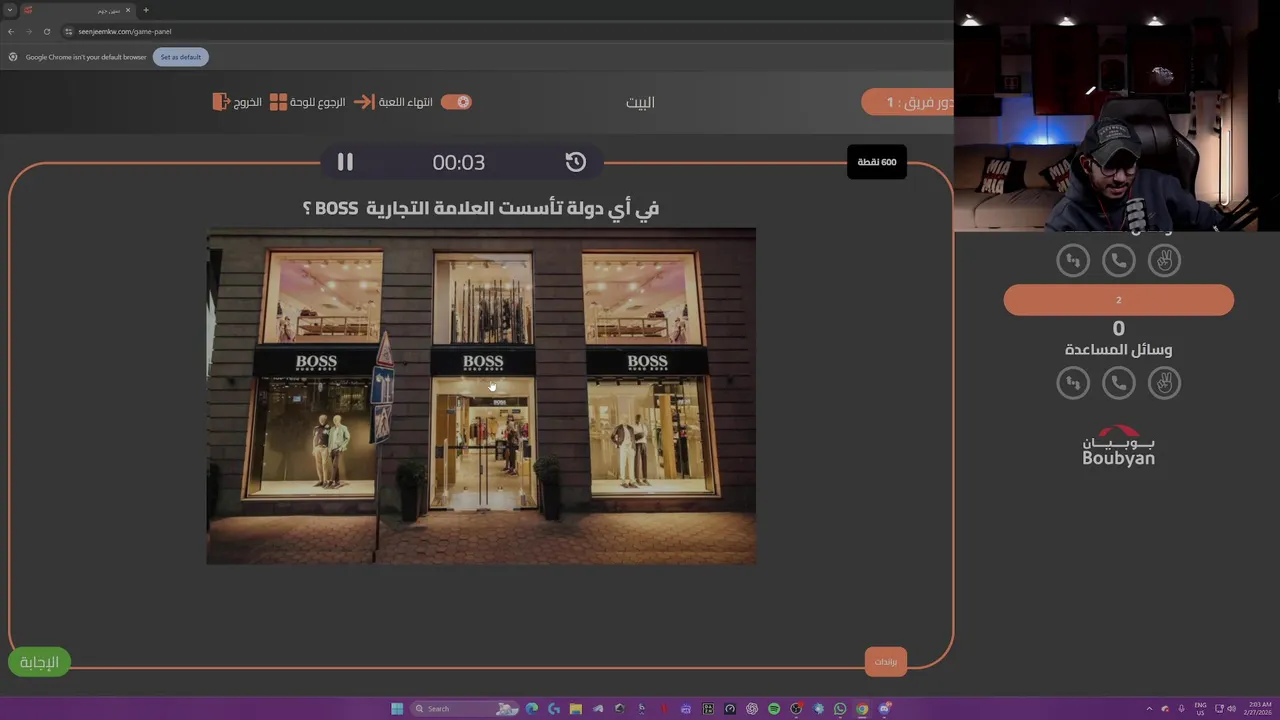
Task: Reset the timer with the rewind clock icon
Action: pyautogui.click(x=575, y=162)
